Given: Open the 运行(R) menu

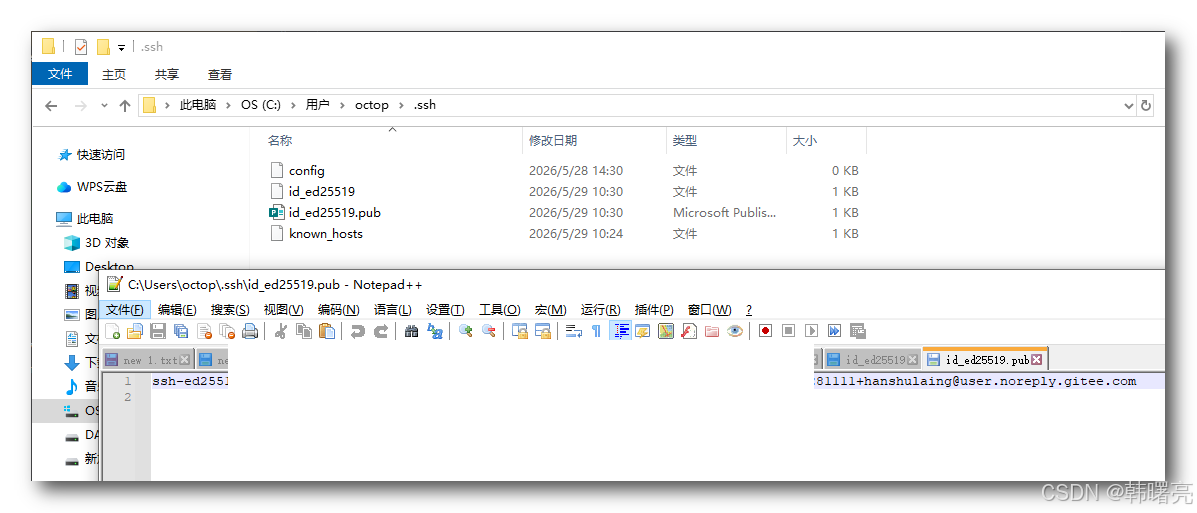Looking at the screenshot, I should coord(601,310).
